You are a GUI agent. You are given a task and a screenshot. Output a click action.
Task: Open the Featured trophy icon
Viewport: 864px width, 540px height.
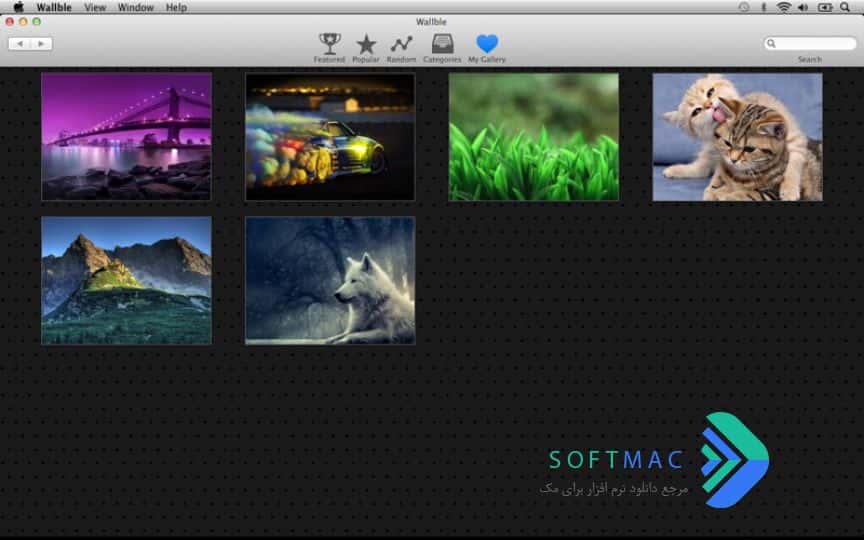pyautogui.click(x=330, y=44)
